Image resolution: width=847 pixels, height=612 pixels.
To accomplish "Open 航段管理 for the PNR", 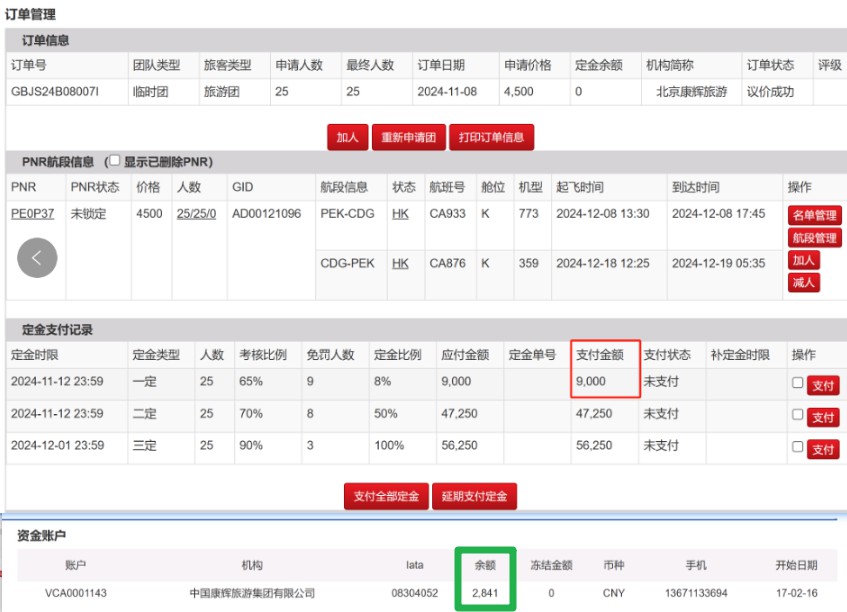I will pyautogui.click(x=814, y=238).
